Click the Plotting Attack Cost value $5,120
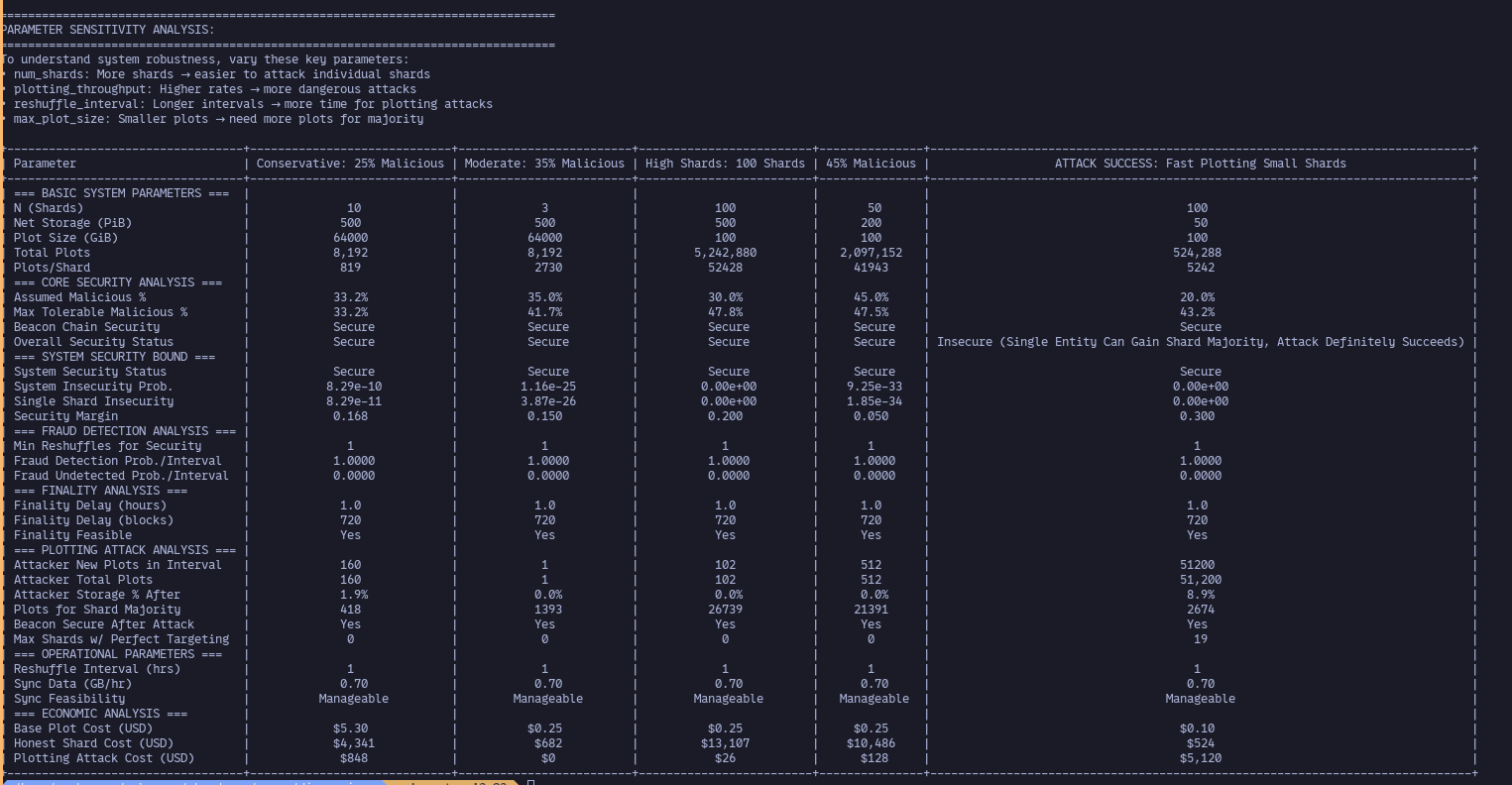 1201,758
